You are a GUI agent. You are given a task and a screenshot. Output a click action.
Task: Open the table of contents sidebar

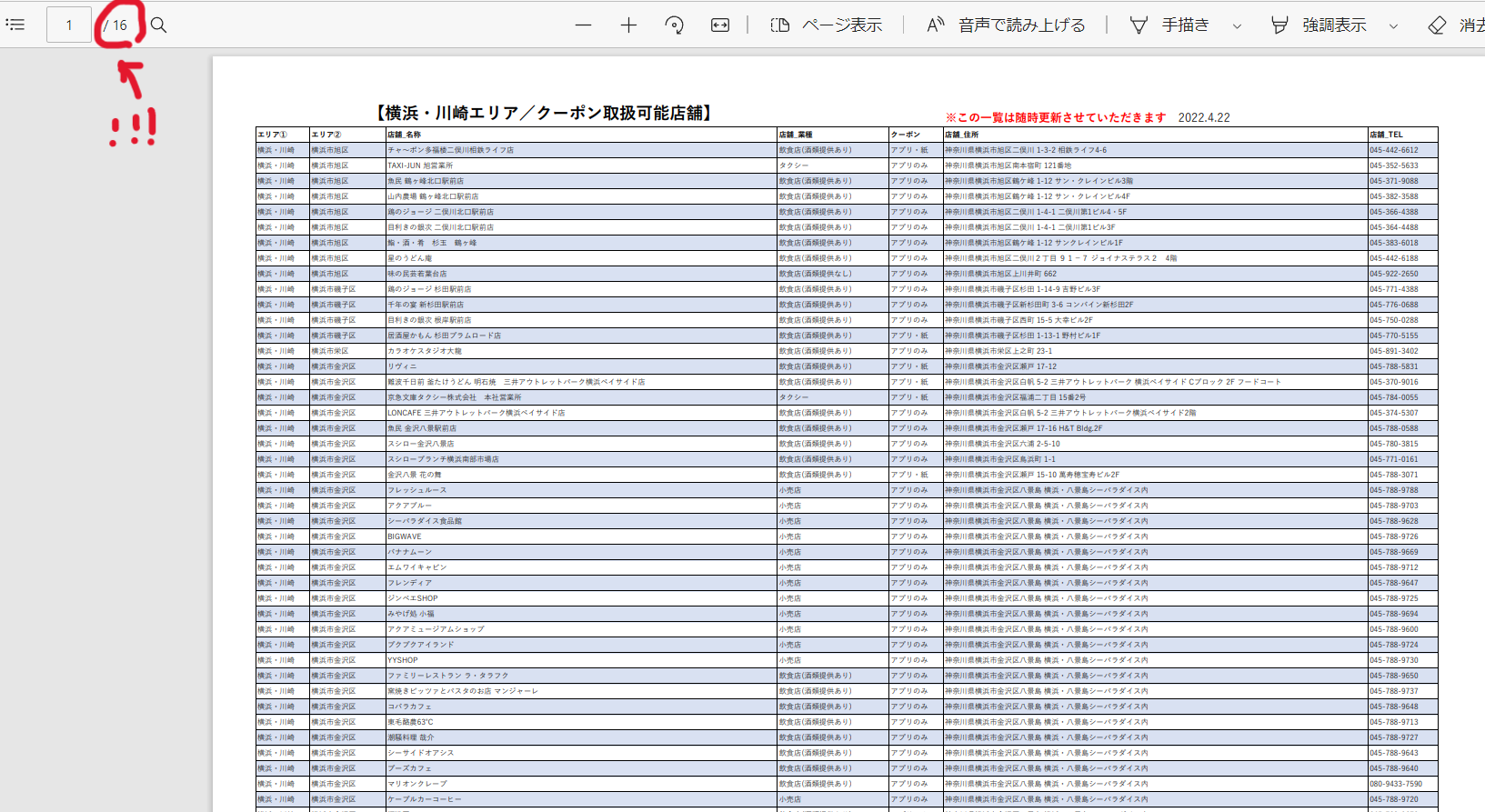pos(15,25)
